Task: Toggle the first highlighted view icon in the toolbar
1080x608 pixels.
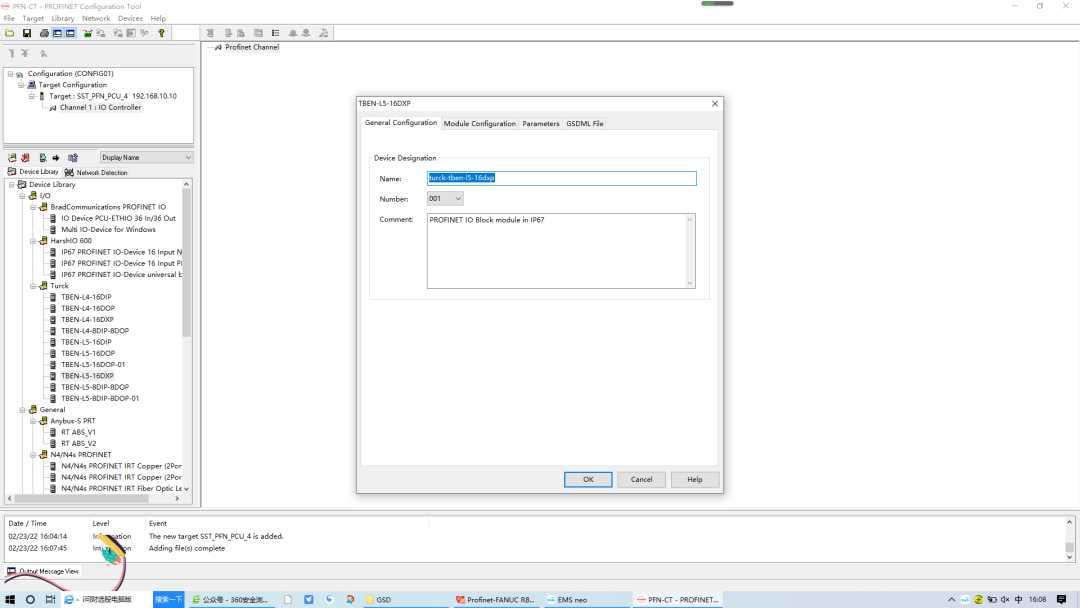Action: [57, 32]
